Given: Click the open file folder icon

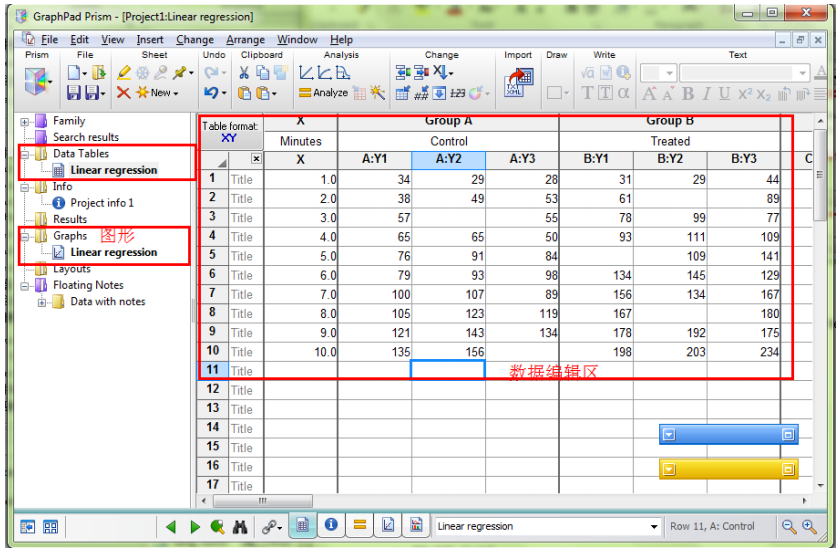Looking at the screenshot, I should point(98,73).
